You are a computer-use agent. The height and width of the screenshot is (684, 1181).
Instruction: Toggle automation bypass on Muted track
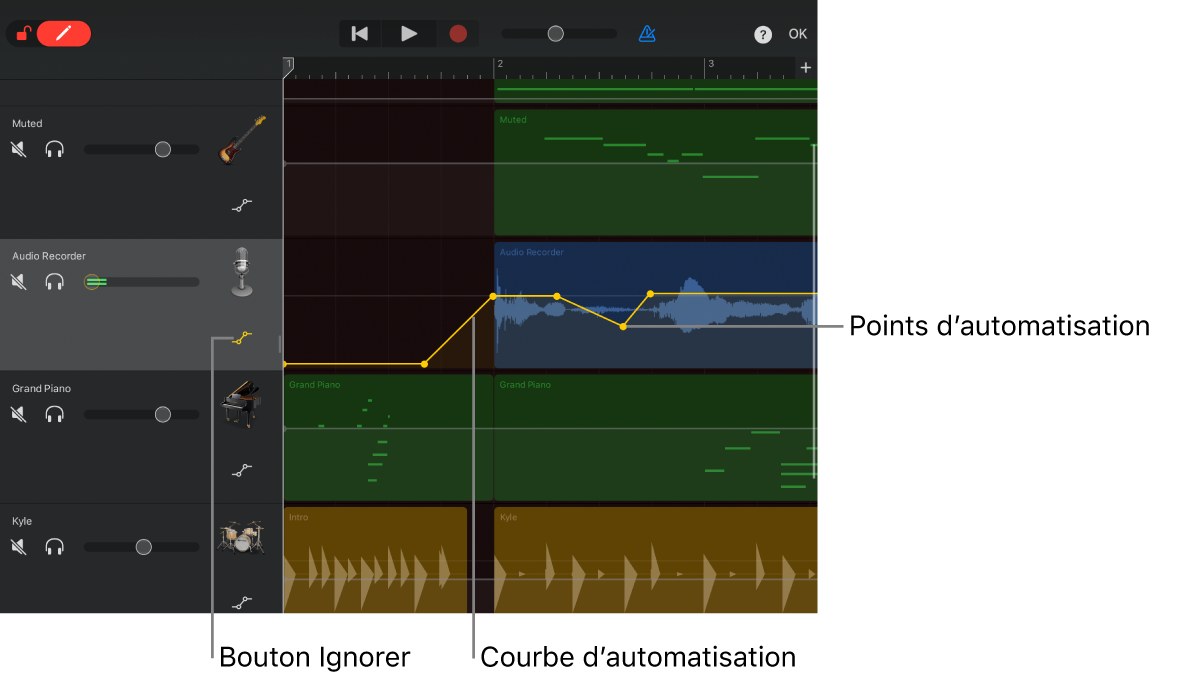[x=242, y=205]
